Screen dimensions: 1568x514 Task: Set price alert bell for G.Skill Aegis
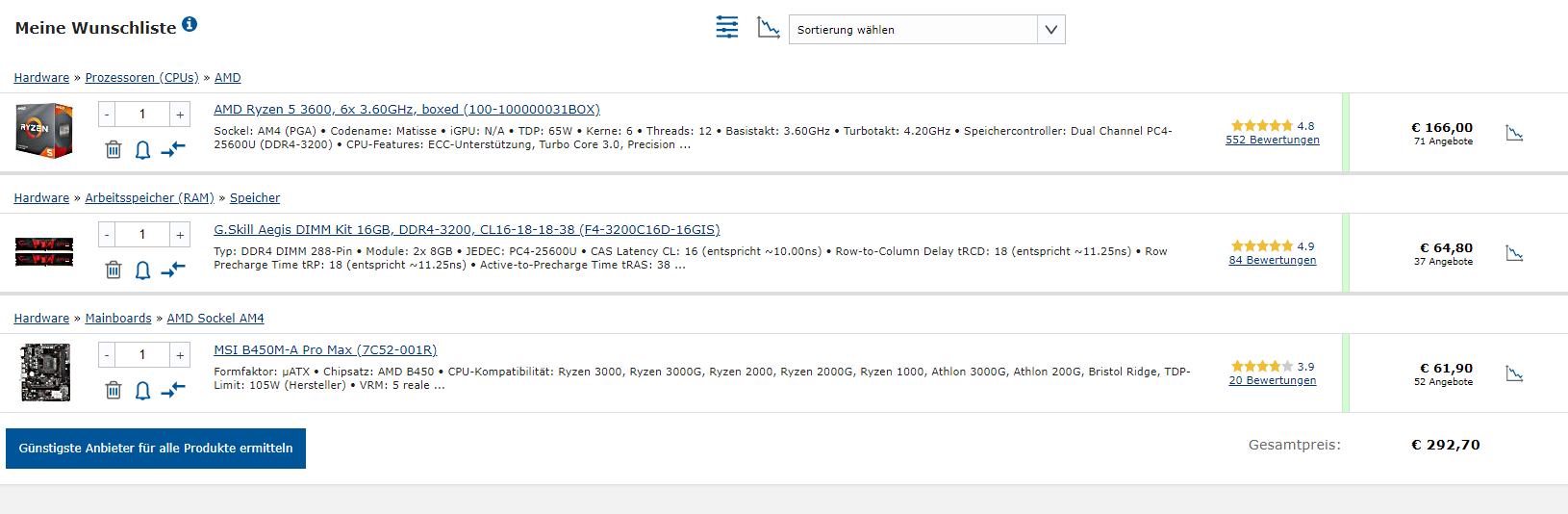coord(142,270)
